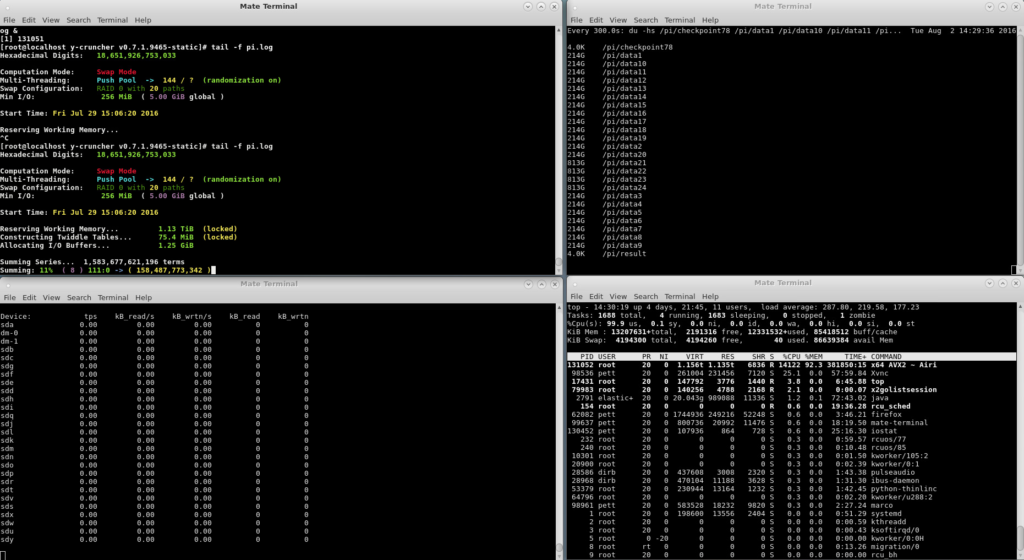Open Help menu in the iostat device terminal

[x=144, y=298]
